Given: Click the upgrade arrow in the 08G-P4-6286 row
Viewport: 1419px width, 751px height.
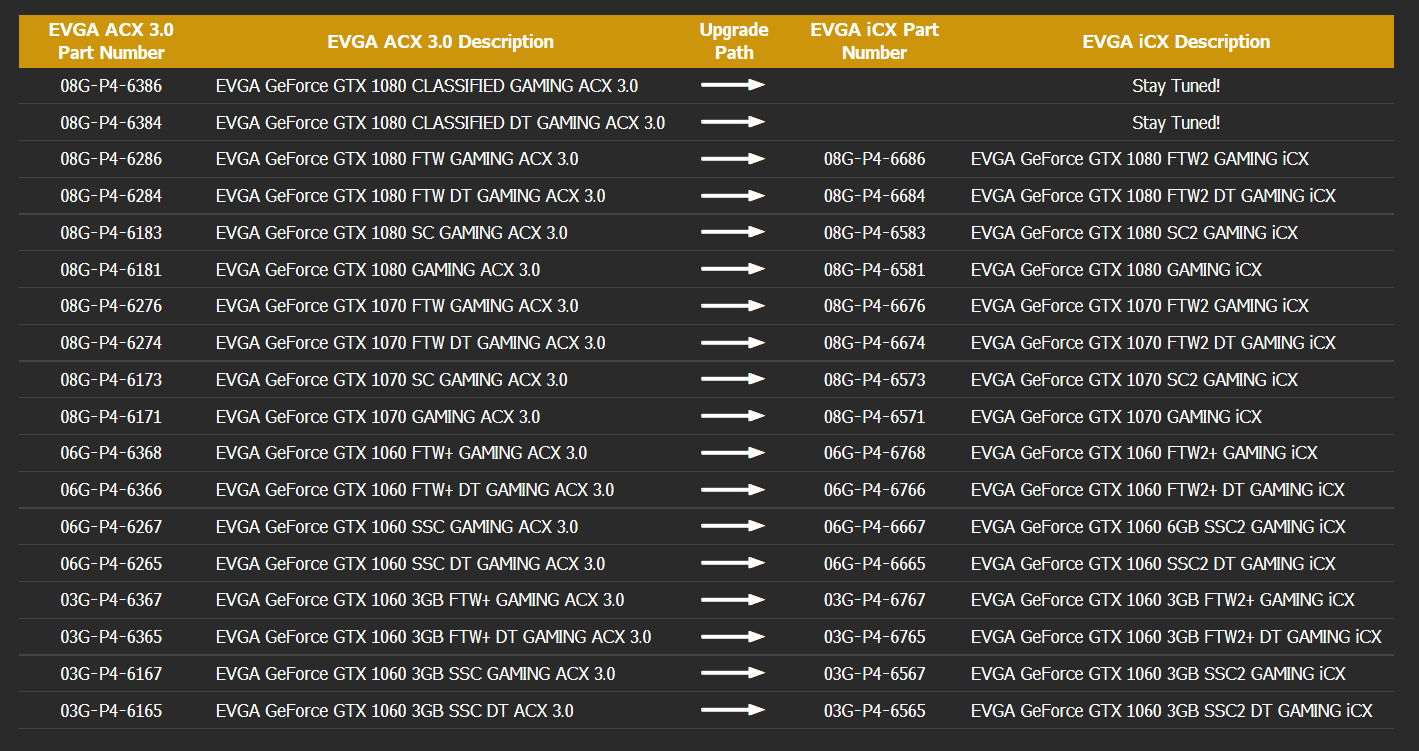Looking at the screenshot, I should (733, 159).
